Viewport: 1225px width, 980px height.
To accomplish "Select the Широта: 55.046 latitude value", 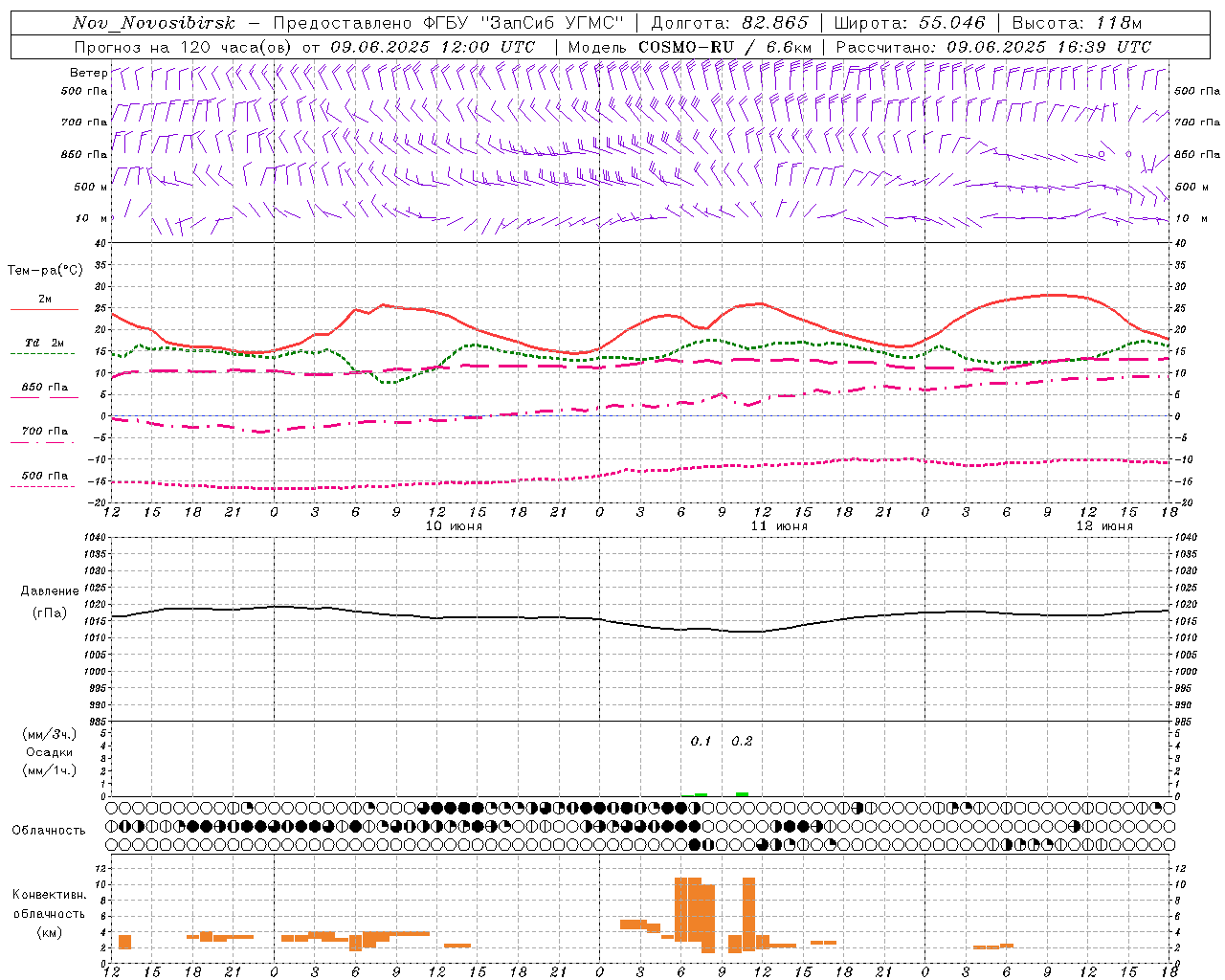I will point(910,23).
